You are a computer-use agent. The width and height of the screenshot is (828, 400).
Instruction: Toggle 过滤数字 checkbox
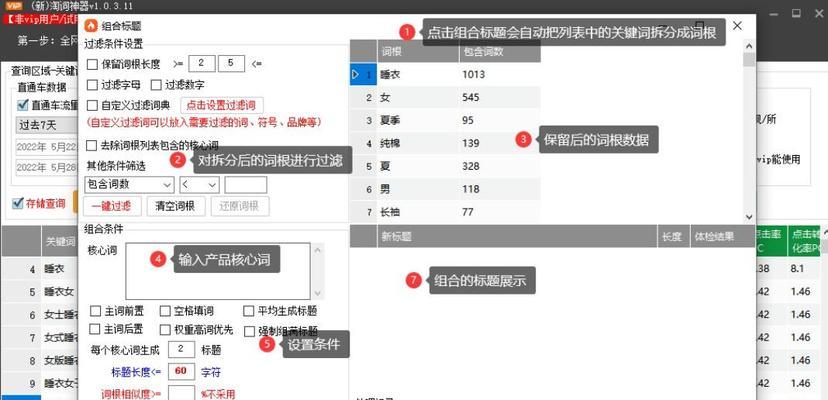click(x=156, y=85)
